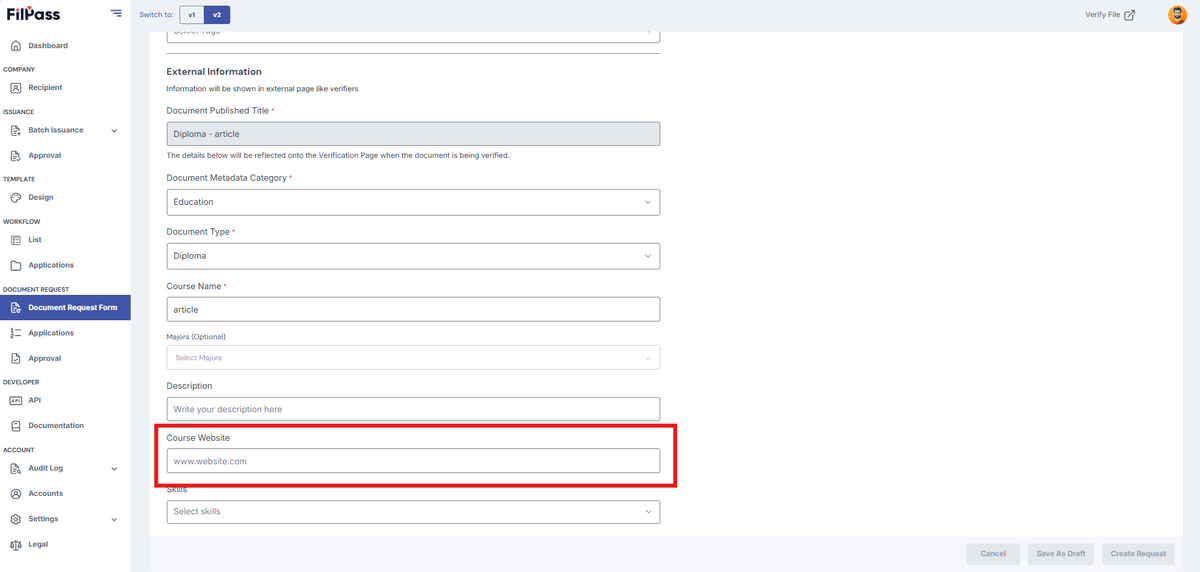Click the ACCOUNT section label in sidebar

[x=18, y=450]
